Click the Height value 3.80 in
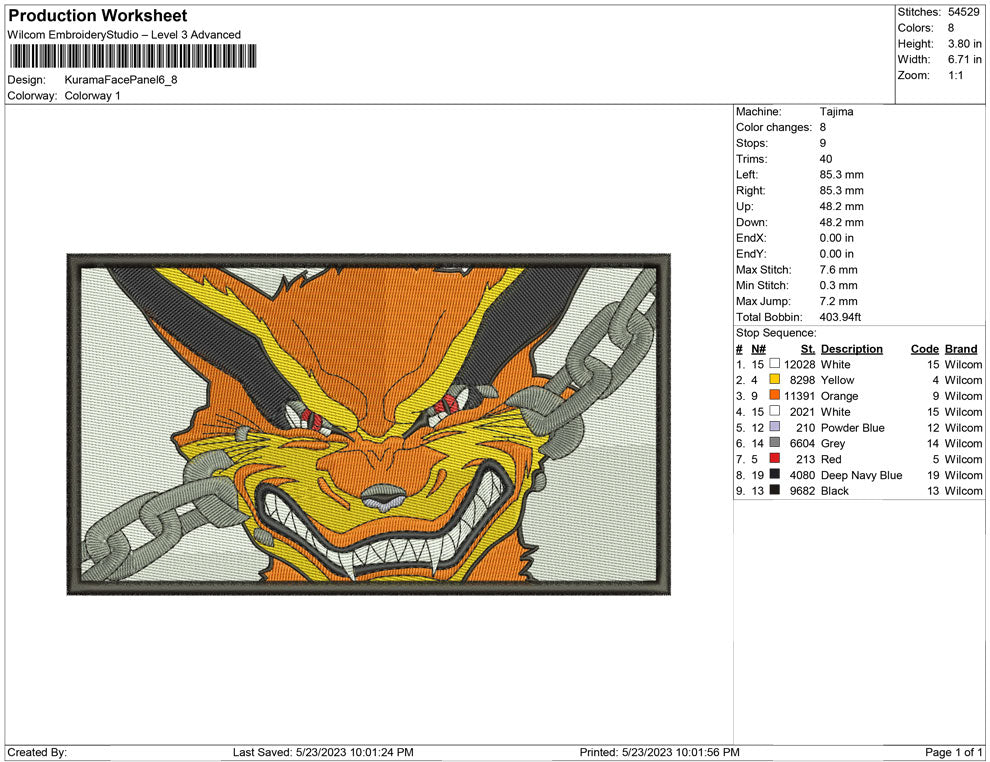This screenshot has width=990, height=762. point(965,44)
